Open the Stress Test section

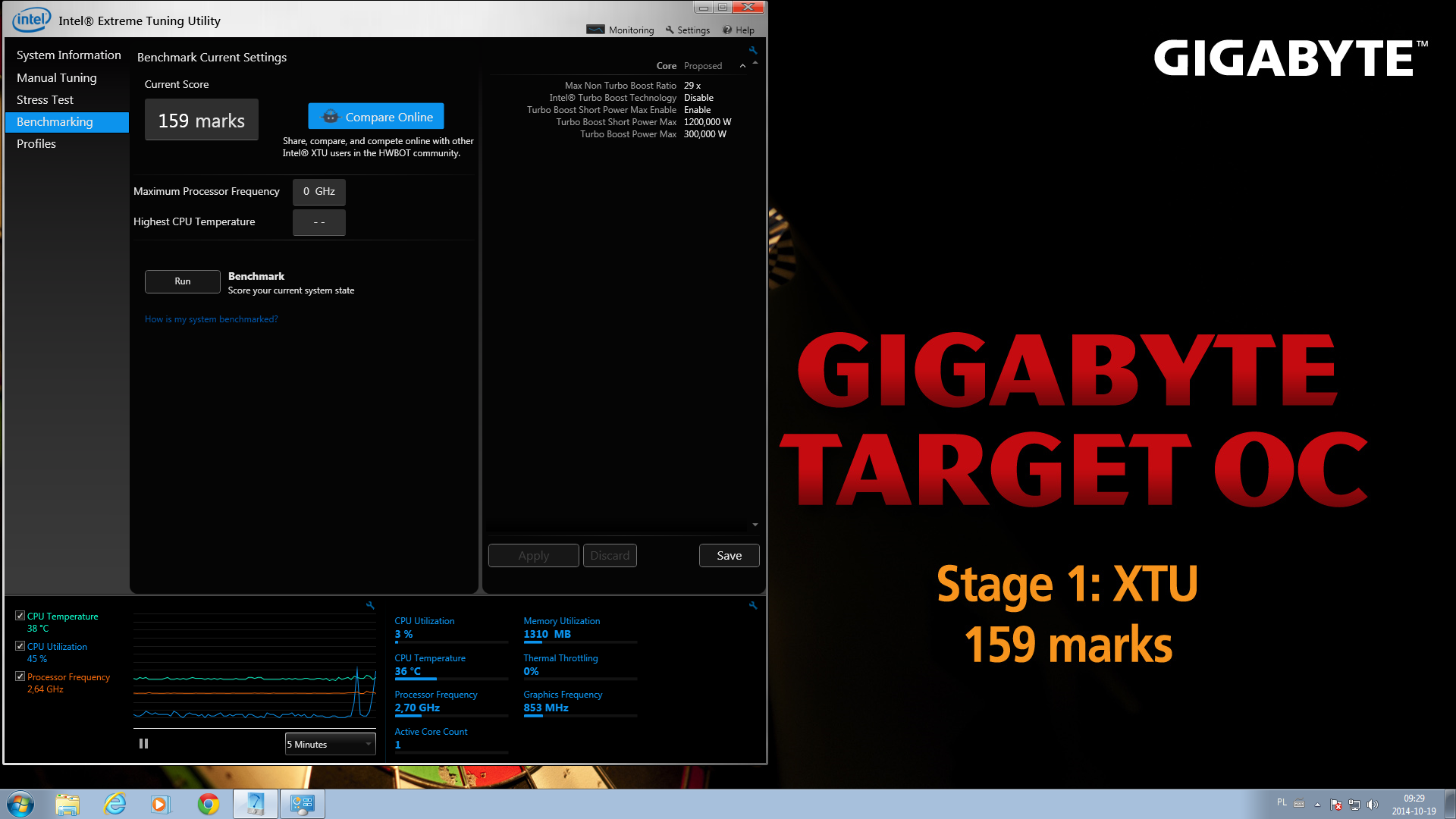[x=45, y=100]
